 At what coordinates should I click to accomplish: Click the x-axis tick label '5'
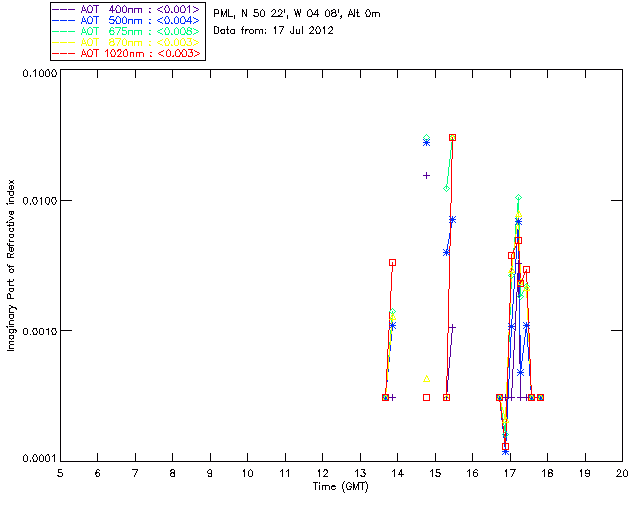click(x=60, y=473)
